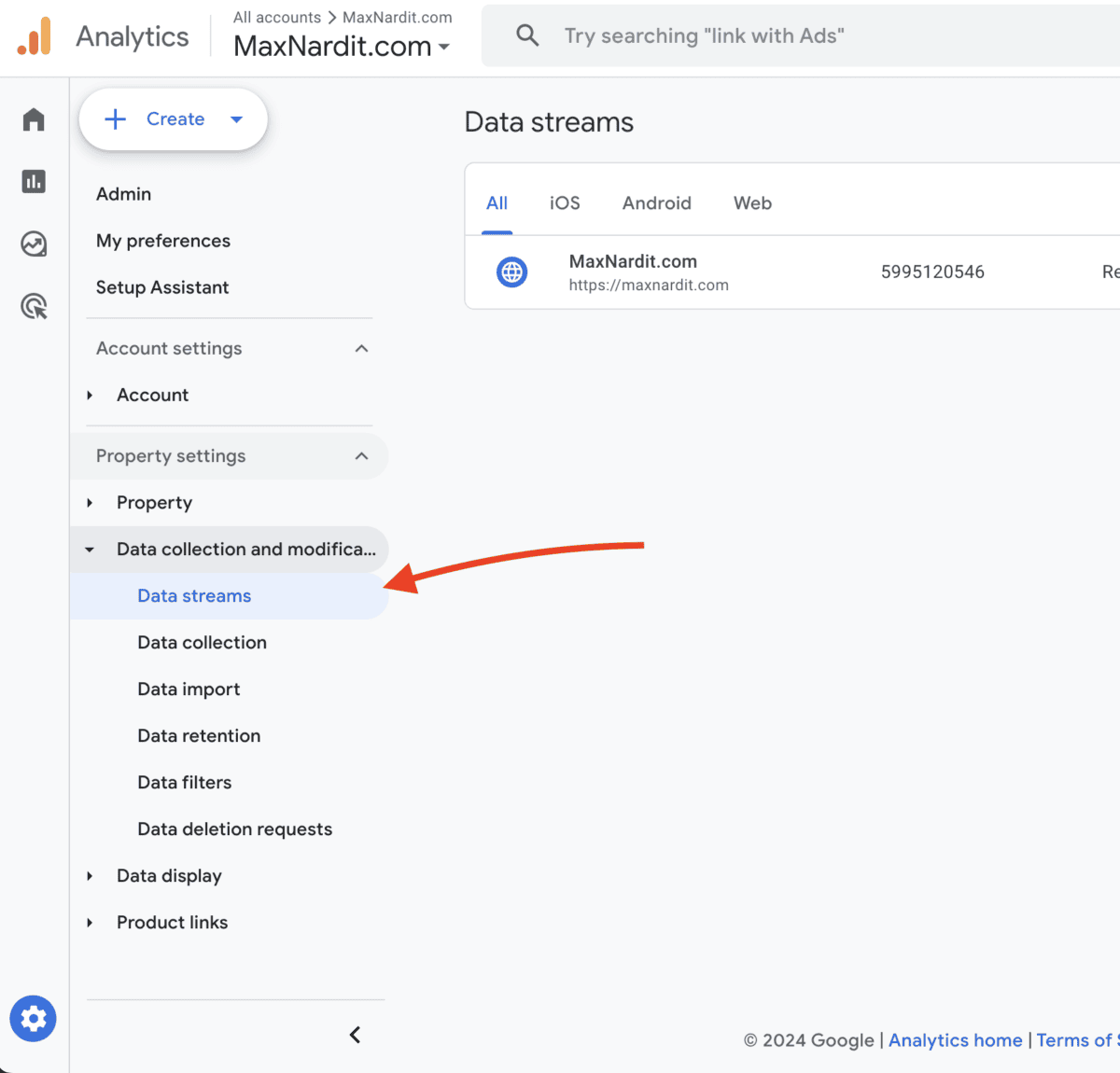Click the https://maxnardit.com stream URL
Screen dimensions: 1120x1073
[x=649, y=286]
